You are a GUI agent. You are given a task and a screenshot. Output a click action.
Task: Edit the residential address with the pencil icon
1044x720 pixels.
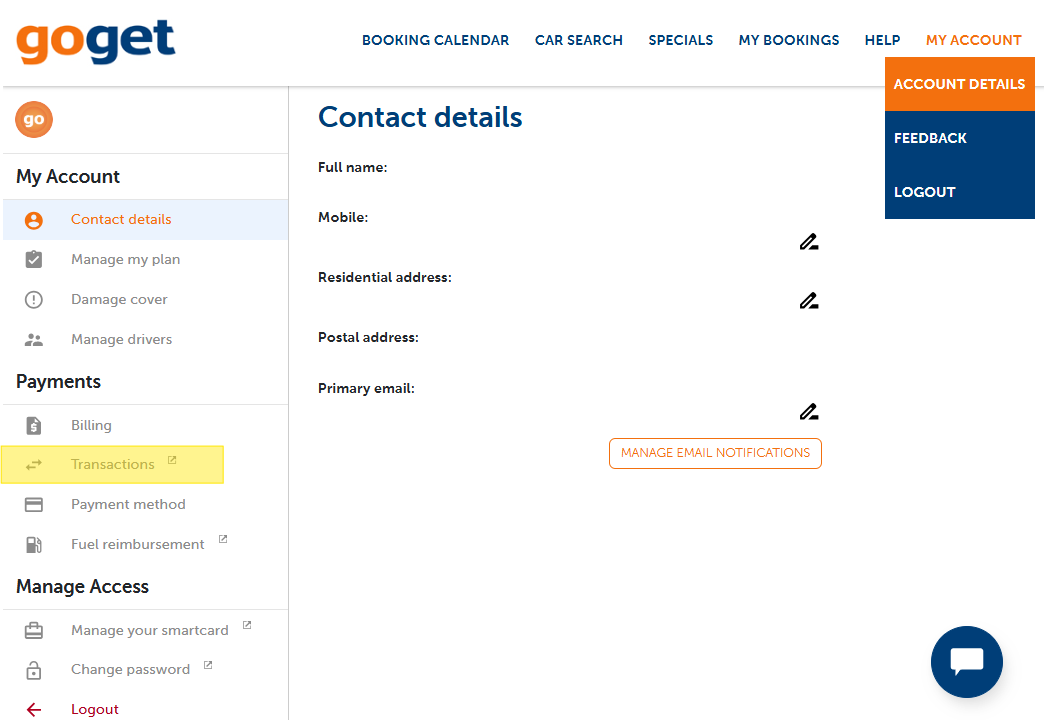[x=808, y=300]
